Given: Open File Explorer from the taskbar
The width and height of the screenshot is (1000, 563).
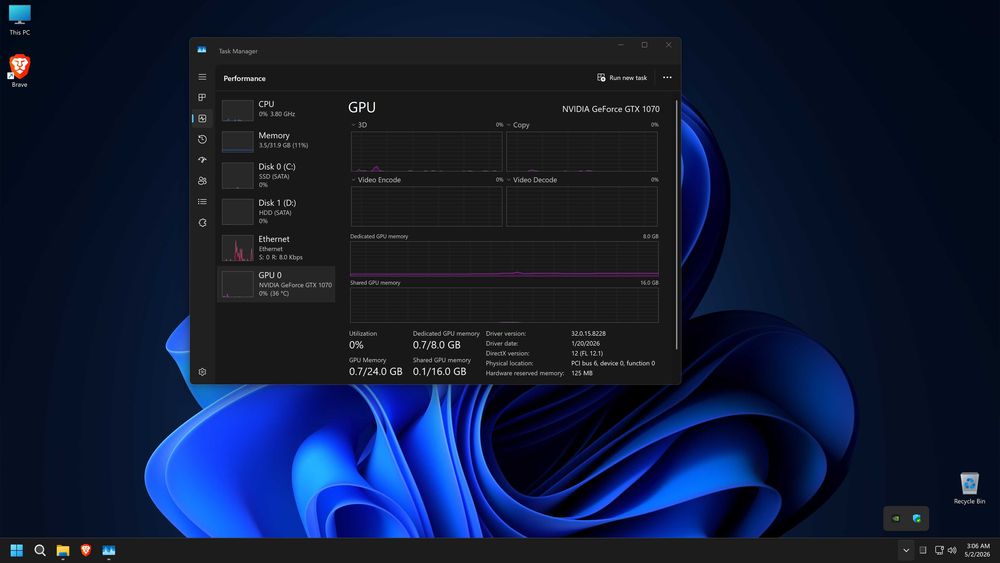Looking at the screenshot, I should pyautogui.click(x=62, y=550).
